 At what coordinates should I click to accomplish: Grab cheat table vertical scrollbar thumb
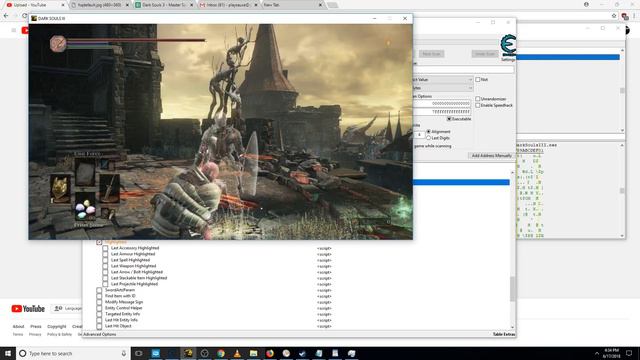513,288
